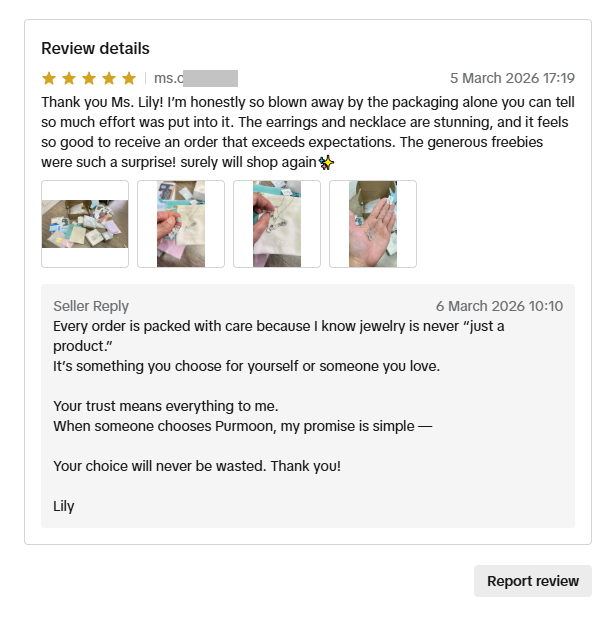Click the reviewer username starting with ms.c

click(196, 78)
